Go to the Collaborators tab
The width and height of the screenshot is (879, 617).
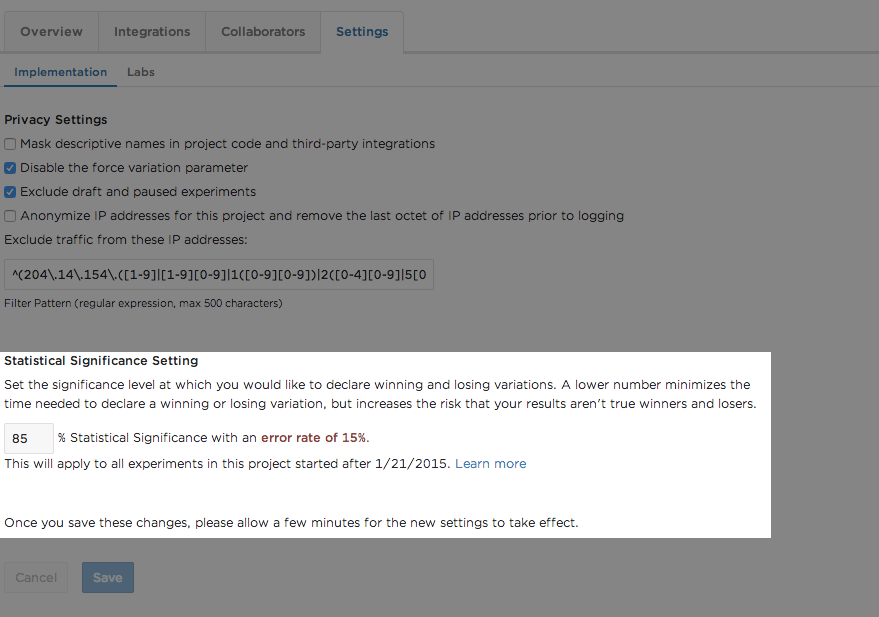(263, 32)
